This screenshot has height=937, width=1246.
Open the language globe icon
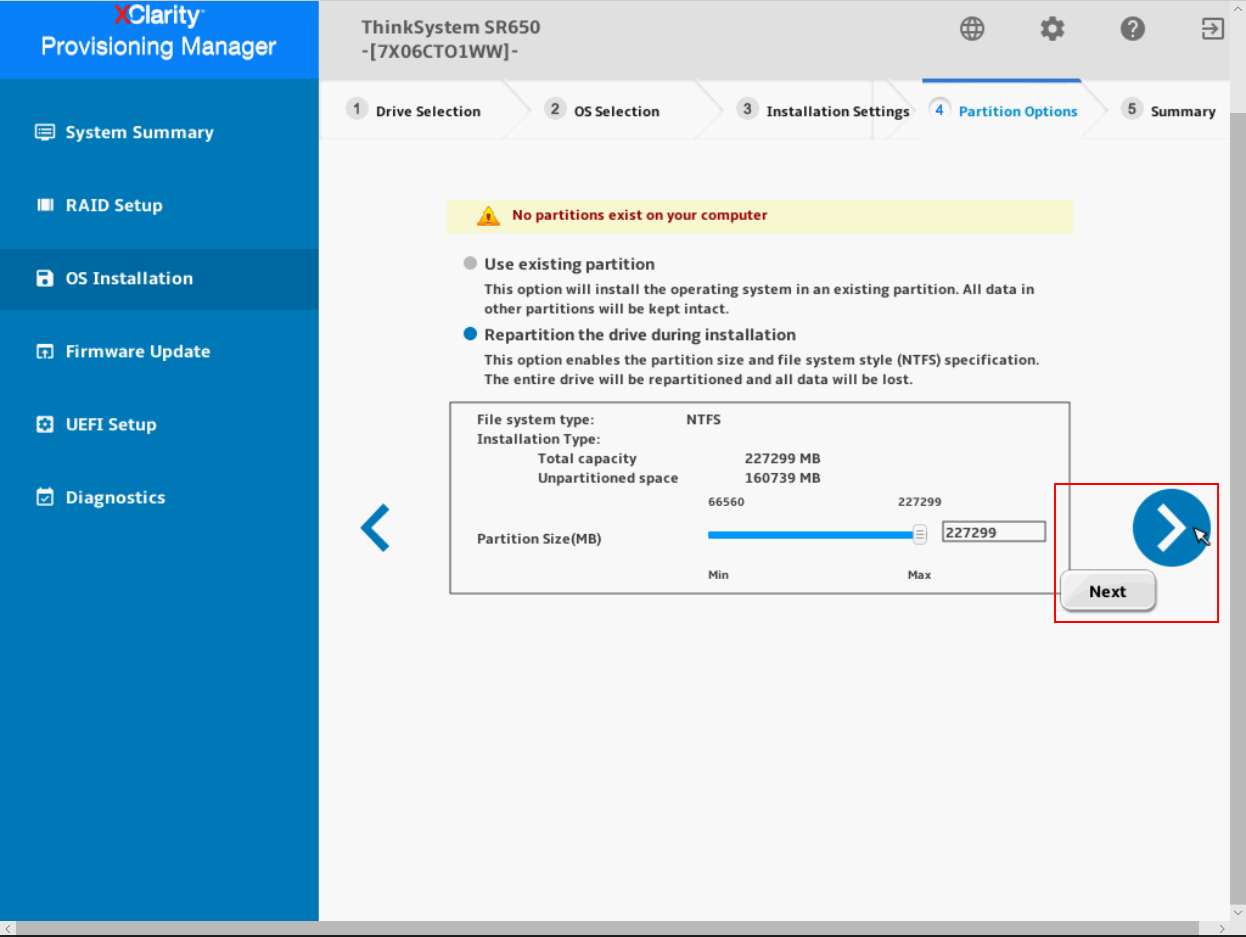point(972,29)
